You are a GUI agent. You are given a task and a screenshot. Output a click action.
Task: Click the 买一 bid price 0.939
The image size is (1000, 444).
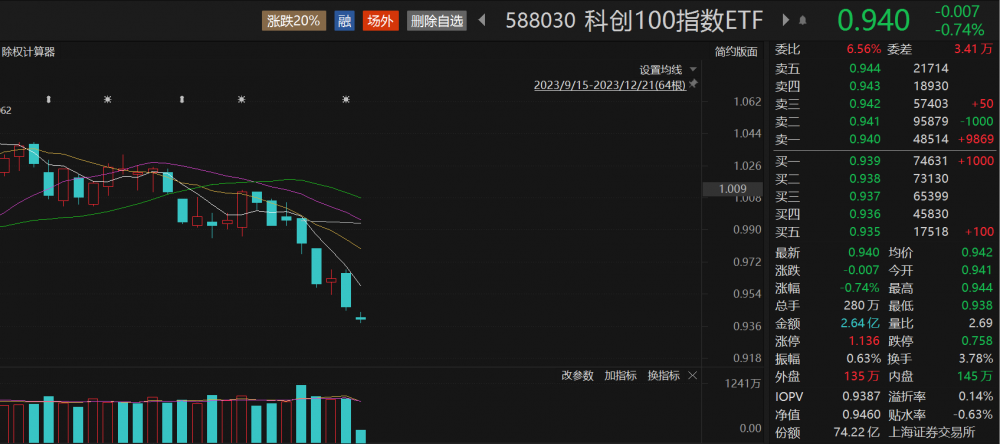click(x=864, y=159)
